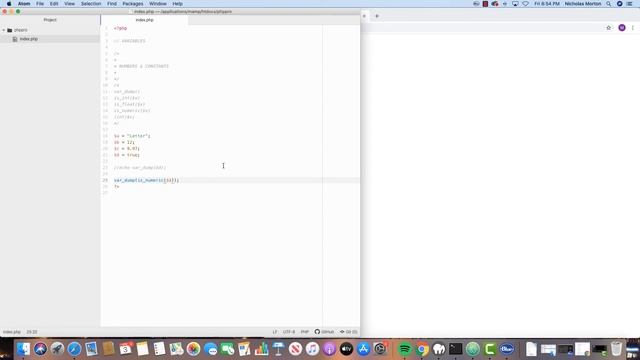The width and height of the screenshot is (640, 360).
Task: Open System Preferences from the dock
Action: pyautogui.click(x=380, y=349)
